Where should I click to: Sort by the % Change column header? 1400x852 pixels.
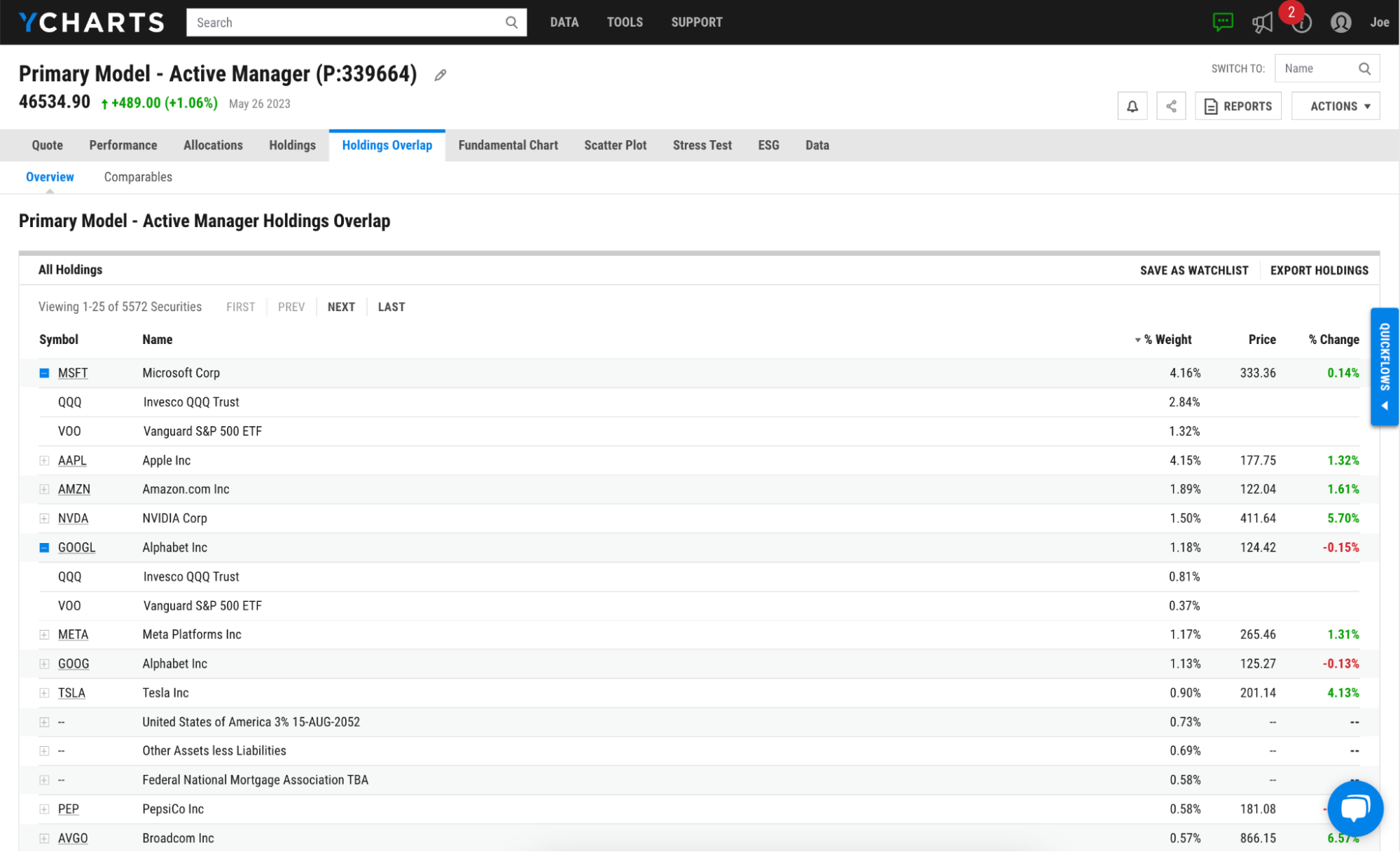pos(1334,340)
